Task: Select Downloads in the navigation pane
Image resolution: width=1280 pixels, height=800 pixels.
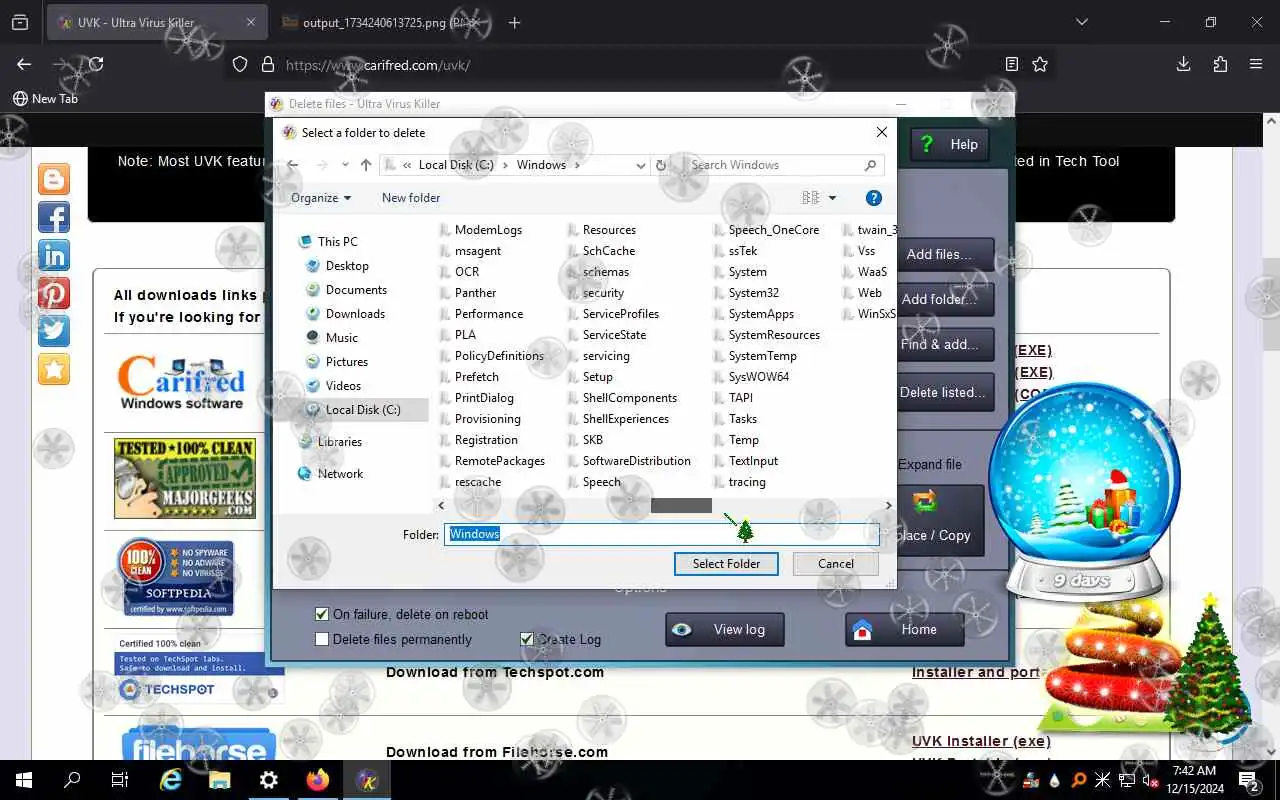Action: coord(355,313)
